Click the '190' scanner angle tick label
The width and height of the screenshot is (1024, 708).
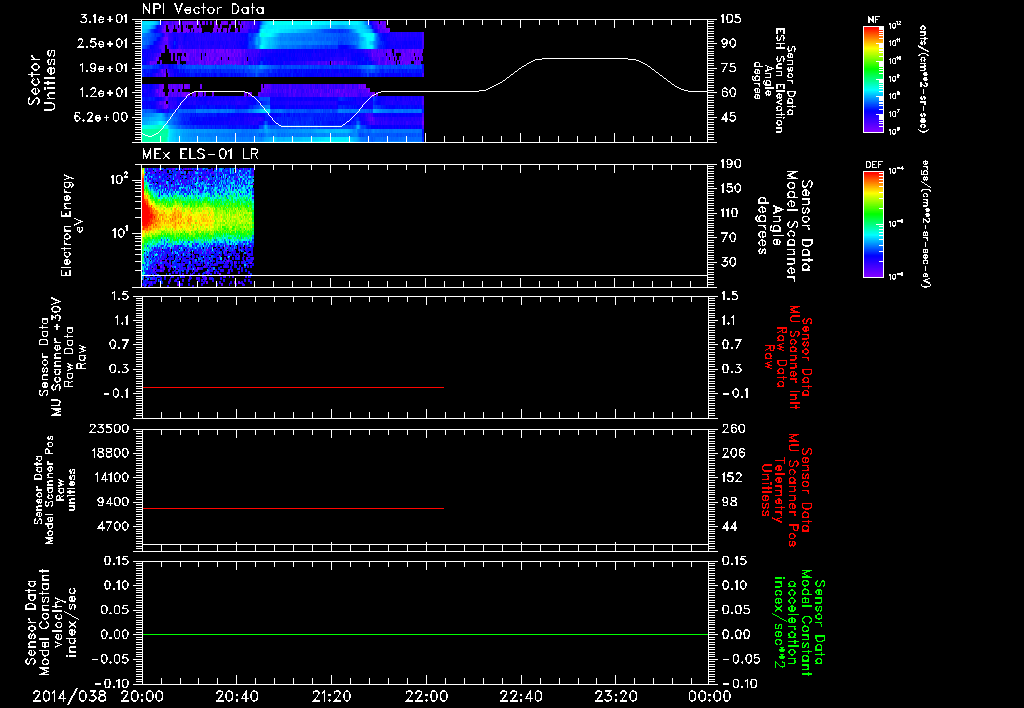coord(731,164)
